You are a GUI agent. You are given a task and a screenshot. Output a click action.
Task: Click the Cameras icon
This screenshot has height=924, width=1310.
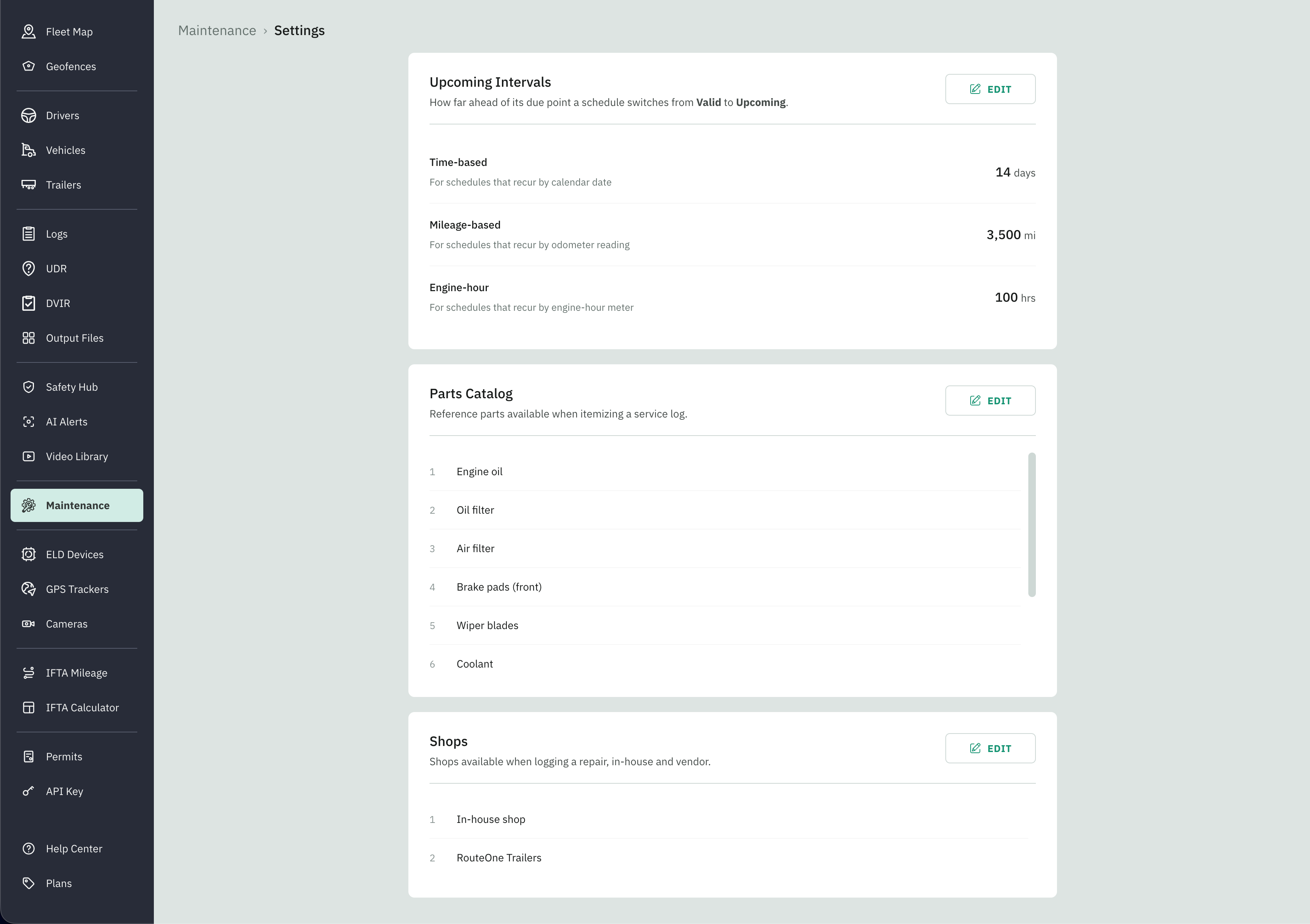(x=29, y=624)
